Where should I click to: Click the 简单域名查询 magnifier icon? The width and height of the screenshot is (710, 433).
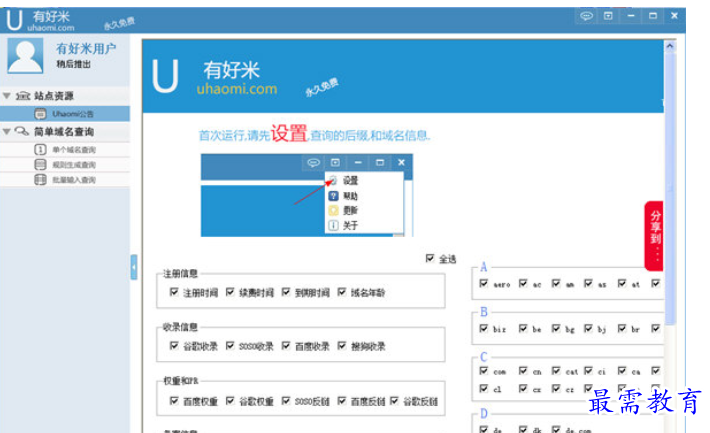pyautogui.click(x=22, y=131)
